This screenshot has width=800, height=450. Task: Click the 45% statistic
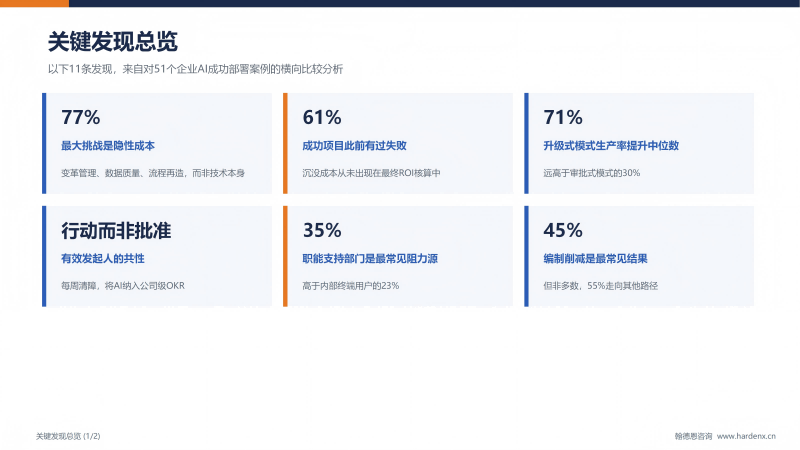coord(563,230)
